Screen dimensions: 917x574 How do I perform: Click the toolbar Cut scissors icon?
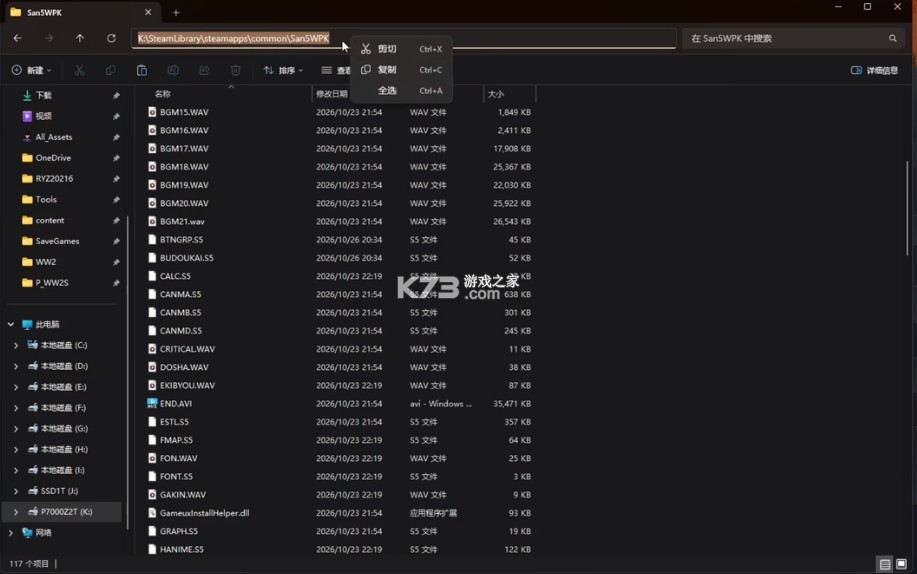[79, 70]
